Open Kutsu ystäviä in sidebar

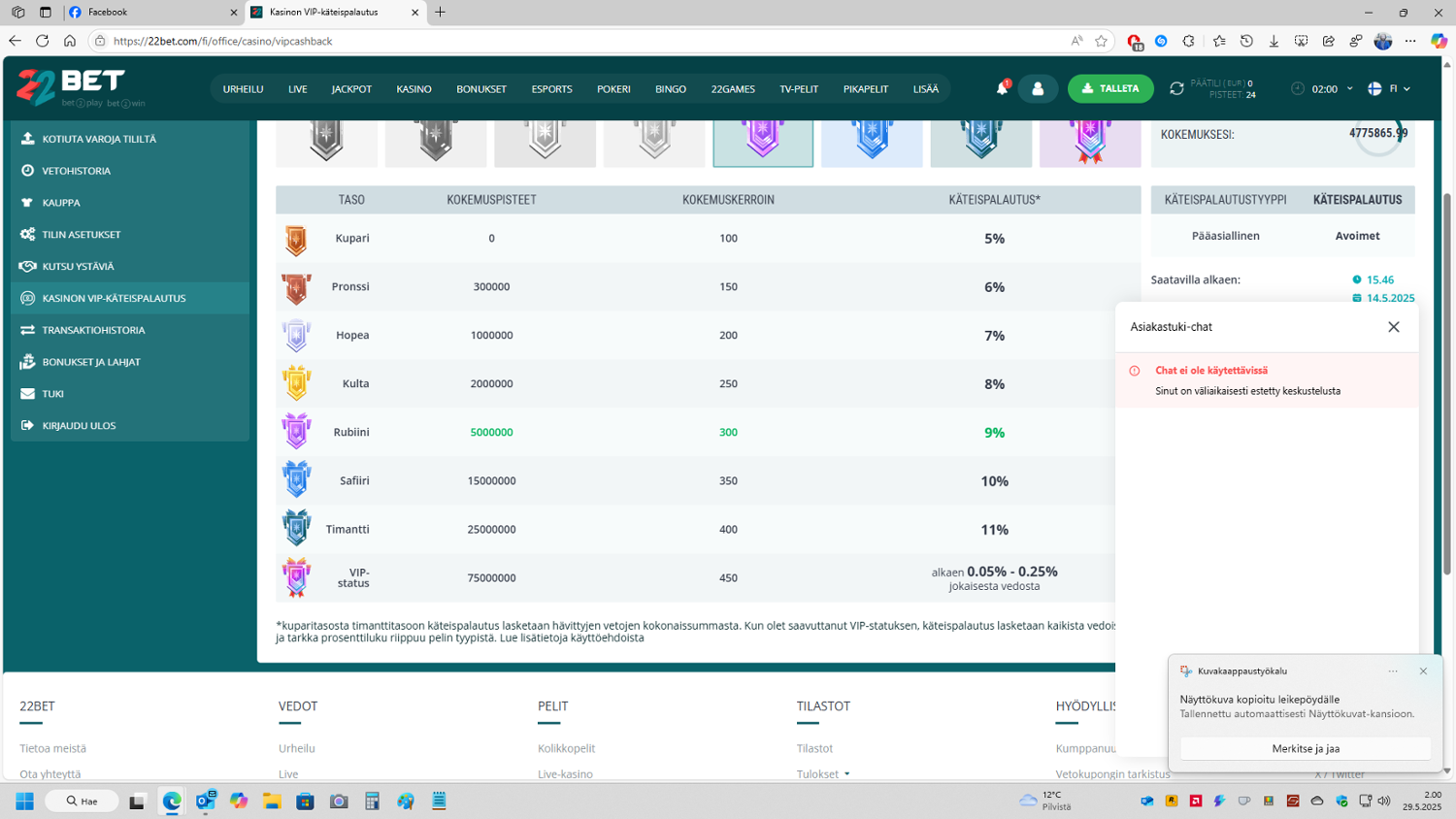pos(130,266)
